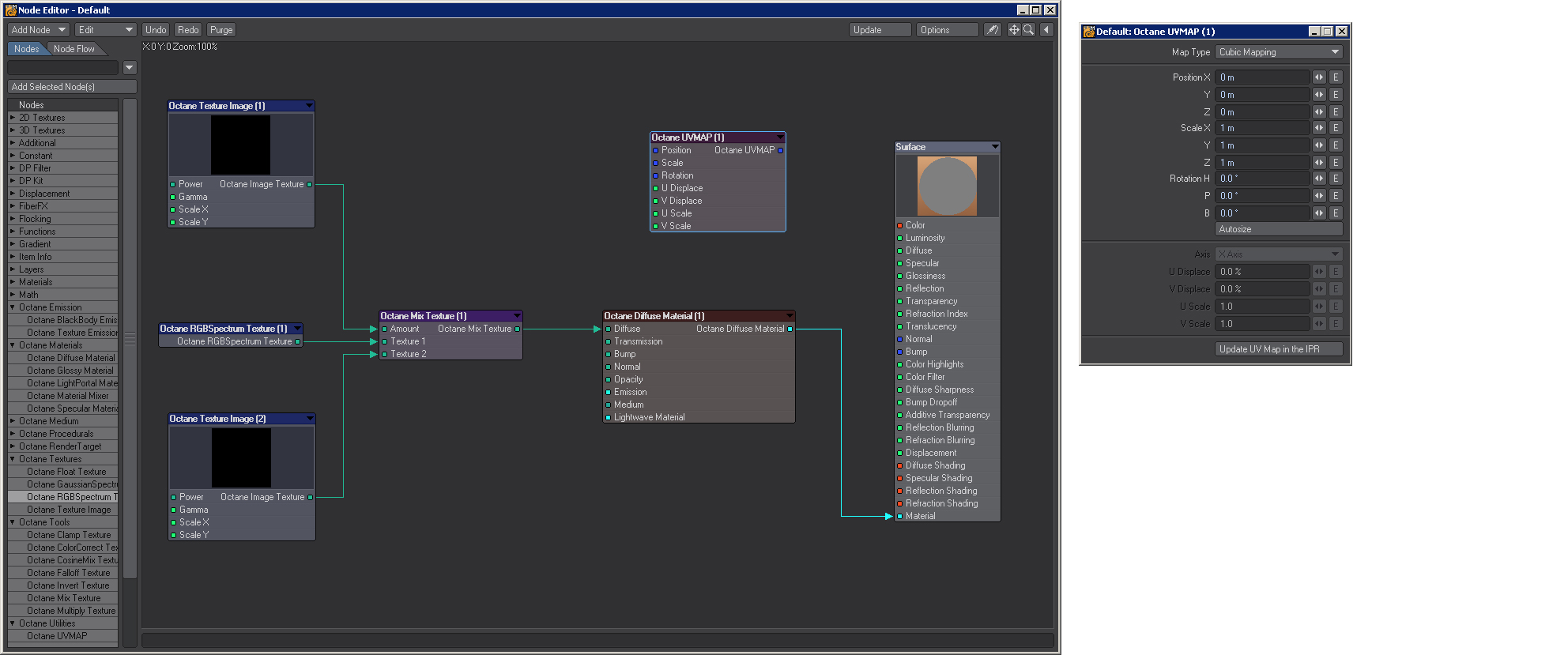Click the zoom magnifier icon
Screen dimensions: 1568x655
pyautogui.click(x=1028, y=30)
